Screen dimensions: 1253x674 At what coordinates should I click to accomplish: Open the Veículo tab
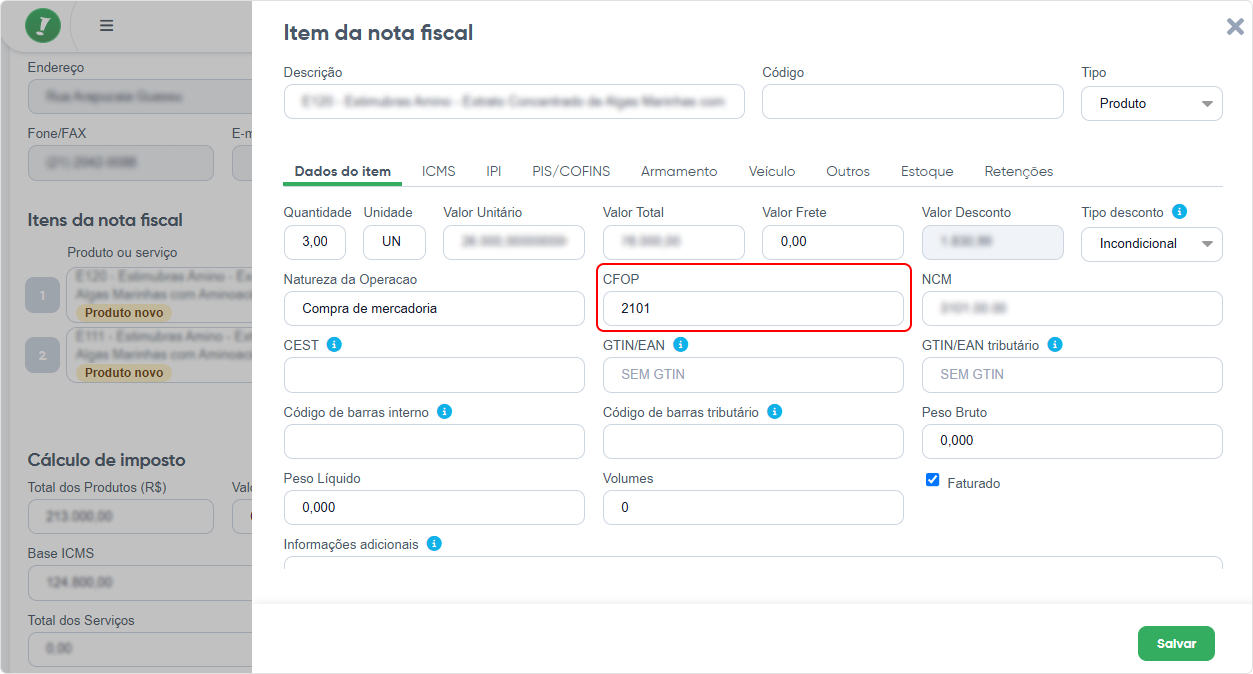pyautogui.click(x=772, y=172)
